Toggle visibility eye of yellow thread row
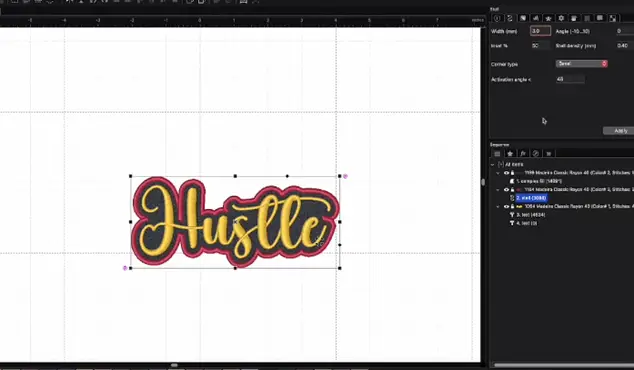 tap(506, 207)
